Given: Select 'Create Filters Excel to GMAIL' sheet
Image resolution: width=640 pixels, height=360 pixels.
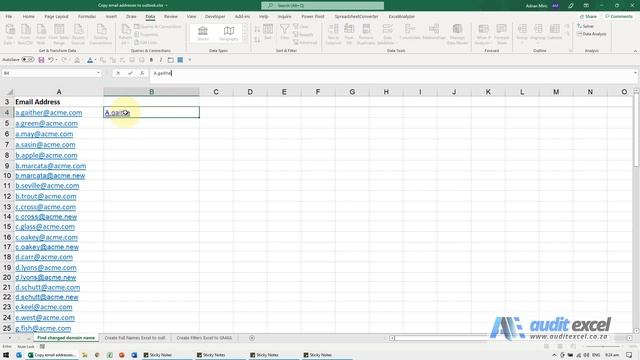Looking at the screenshot, I should (204, 338).
